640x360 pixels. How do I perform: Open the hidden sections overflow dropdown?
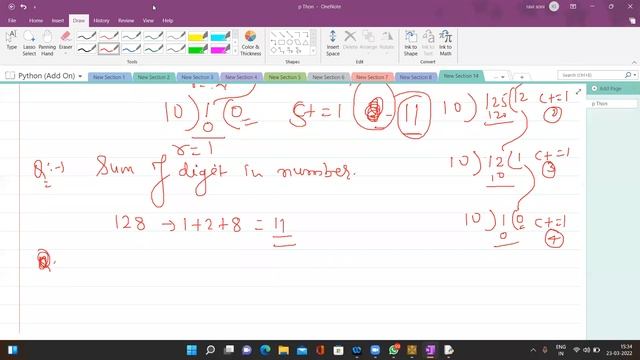pyautogui.click(x=499, y=77)
